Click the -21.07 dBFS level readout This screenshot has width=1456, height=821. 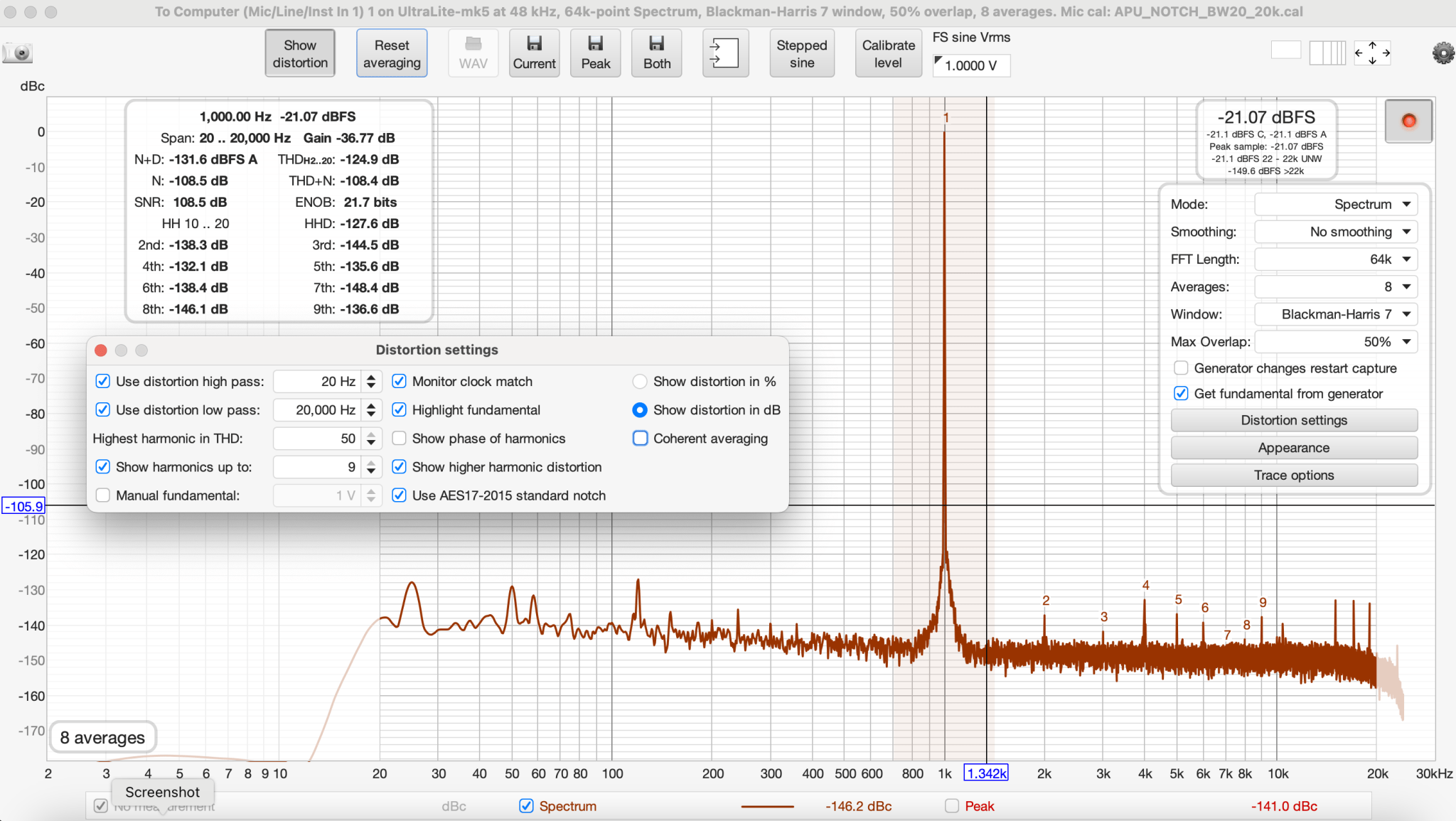tap(1266, 117)
